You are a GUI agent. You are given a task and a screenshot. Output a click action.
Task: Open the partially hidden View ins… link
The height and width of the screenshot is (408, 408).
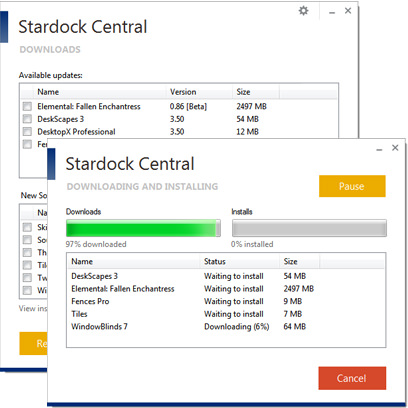(33, 308)
